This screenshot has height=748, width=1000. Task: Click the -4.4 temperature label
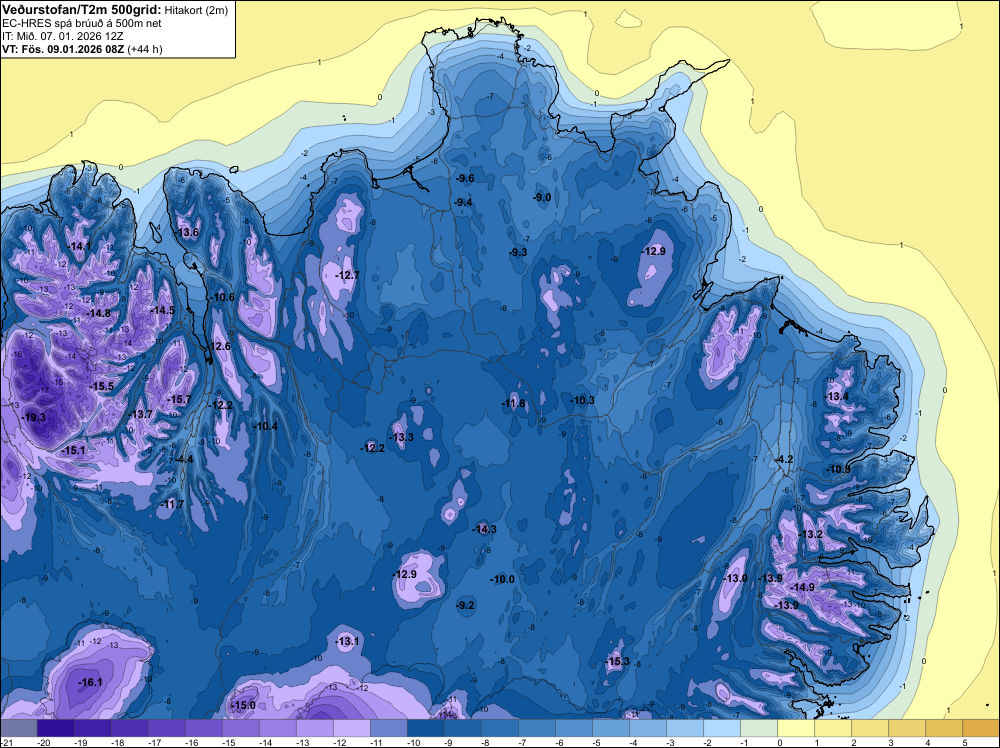[184, 459]
